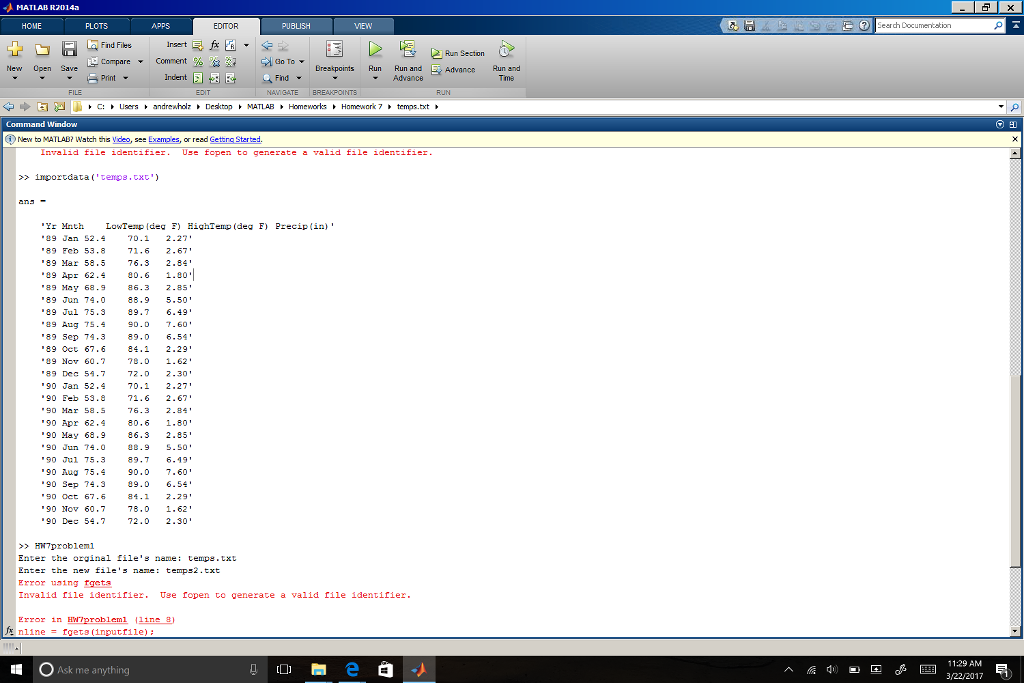Image resolution: width=1024 pixels, height=683 pixels.
Task: Expand the Compare dropdown arrow
Action: 140,61
